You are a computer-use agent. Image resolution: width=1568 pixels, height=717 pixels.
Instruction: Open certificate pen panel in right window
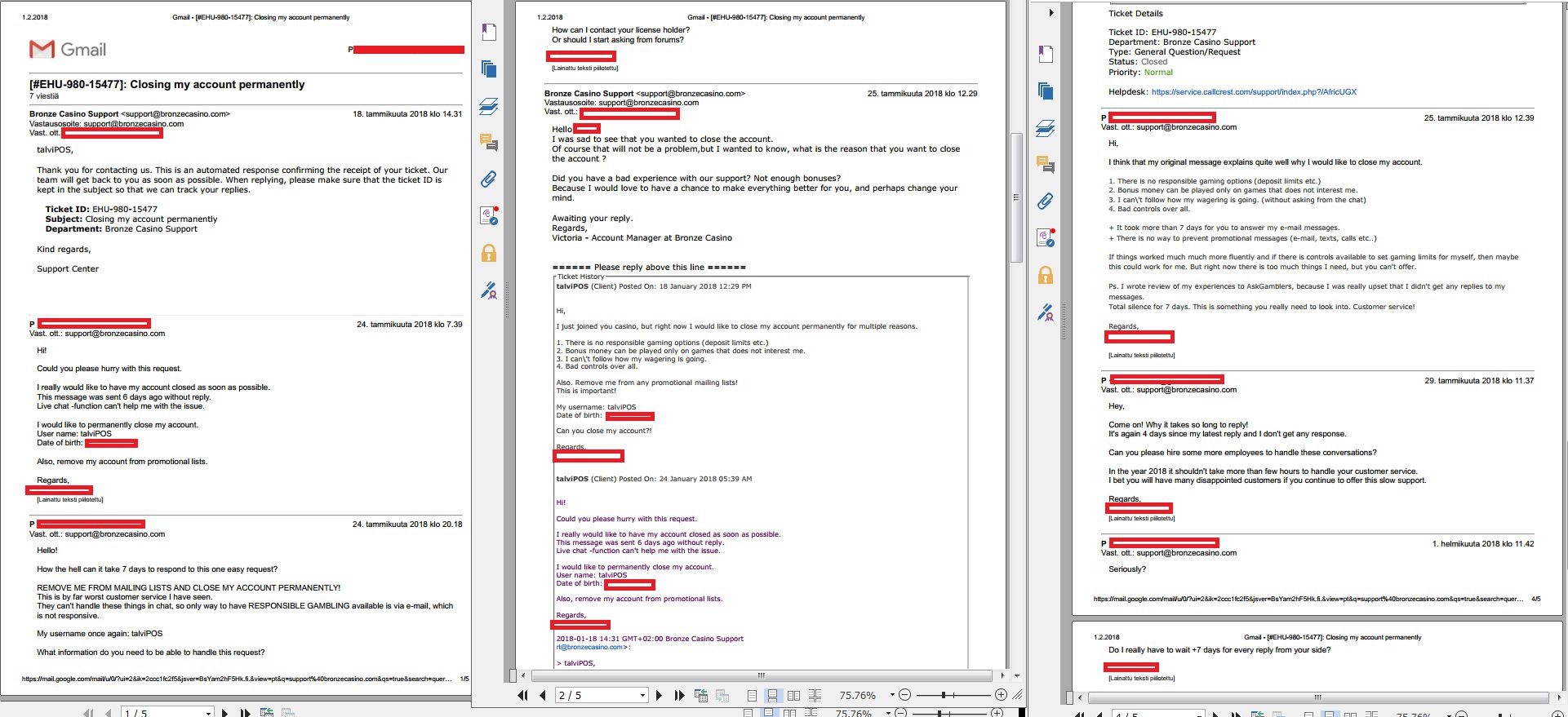pyautogui.click(x=1045, y=312)
